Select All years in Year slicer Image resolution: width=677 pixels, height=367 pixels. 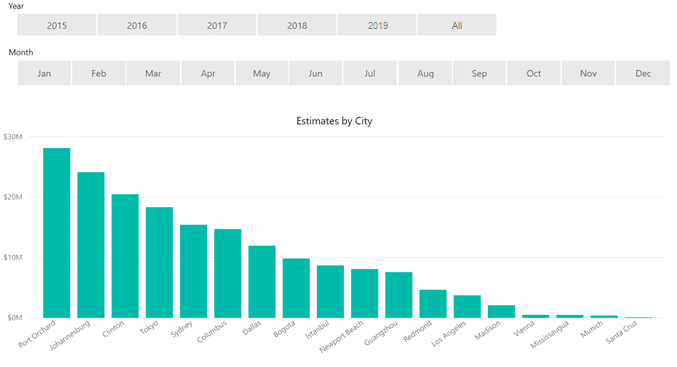point(457,25)
